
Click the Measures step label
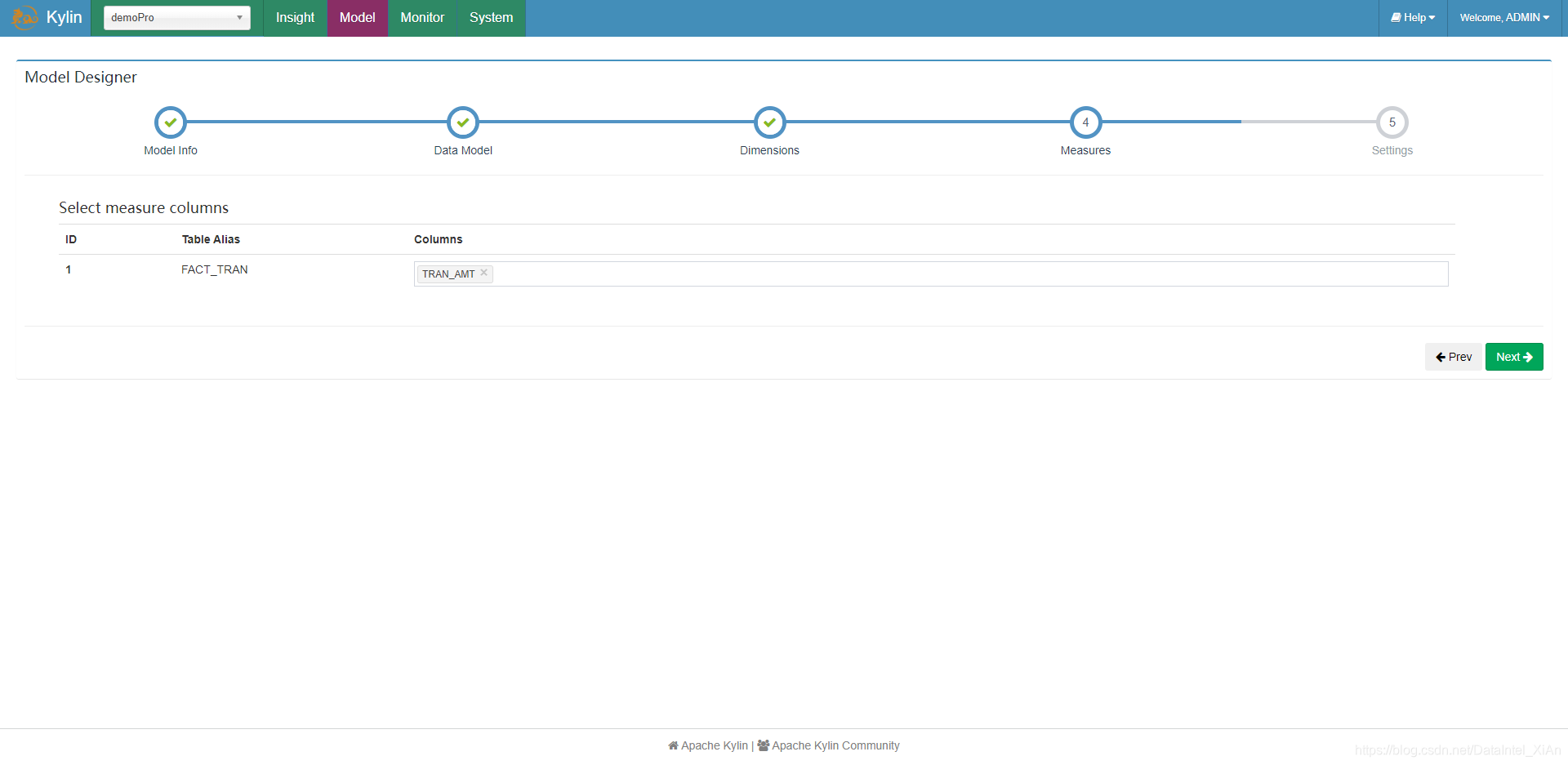click(1085, 150)
